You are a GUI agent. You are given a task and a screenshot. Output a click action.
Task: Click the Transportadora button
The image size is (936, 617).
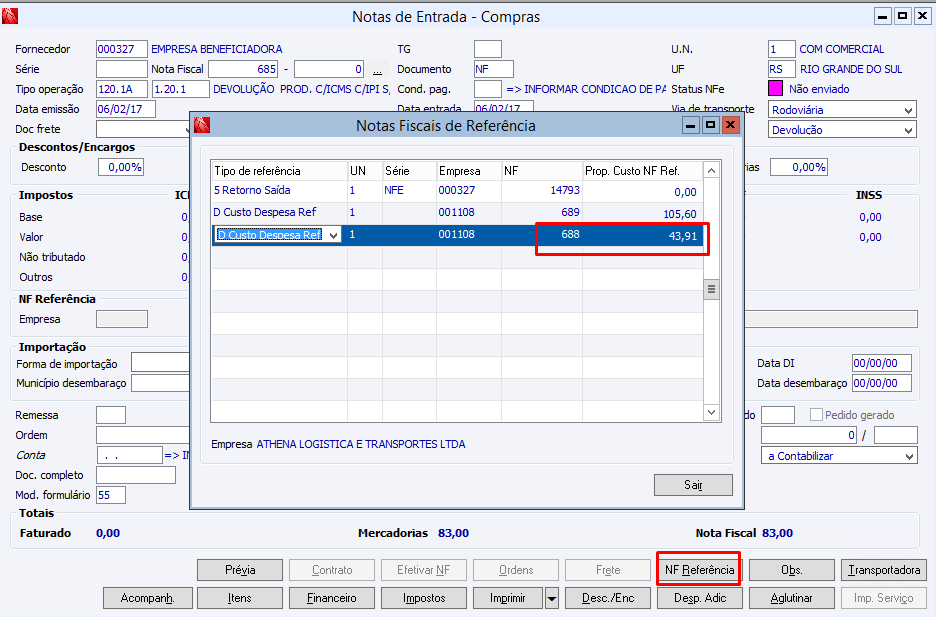click(x=884, y=570)
